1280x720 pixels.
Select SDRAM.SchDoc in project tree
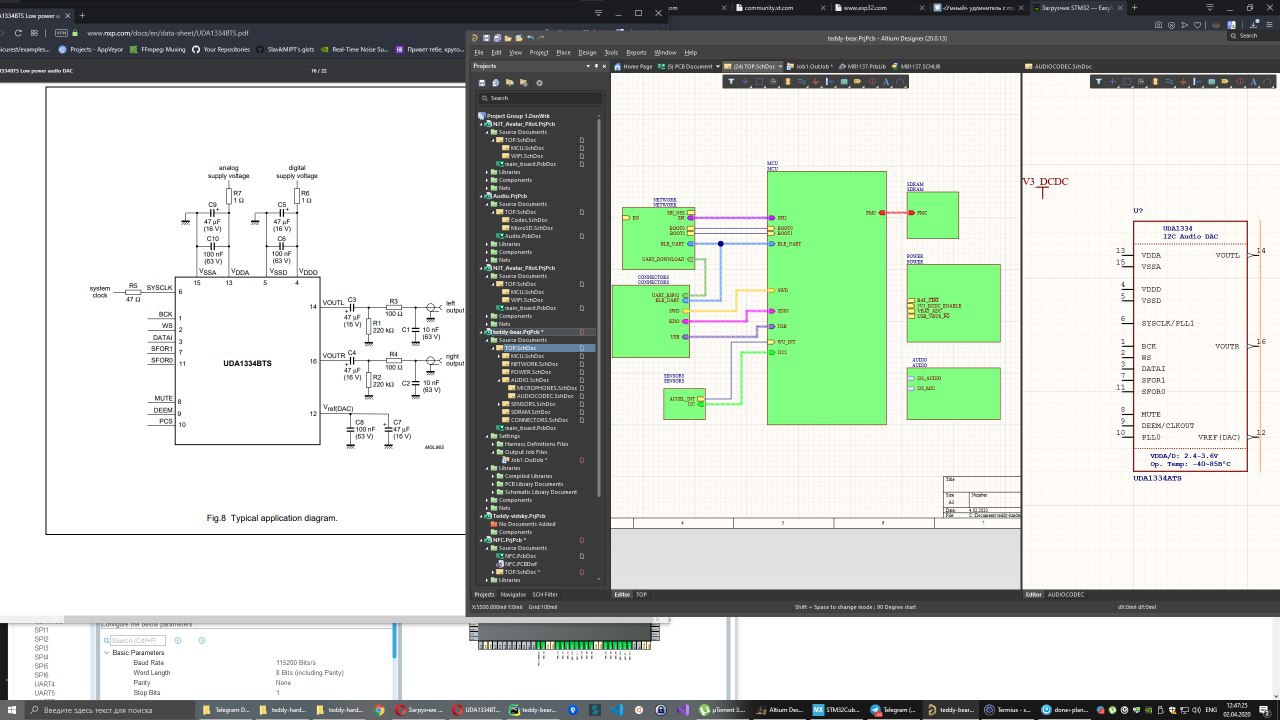pyautogui.click(x=528, y=412)
